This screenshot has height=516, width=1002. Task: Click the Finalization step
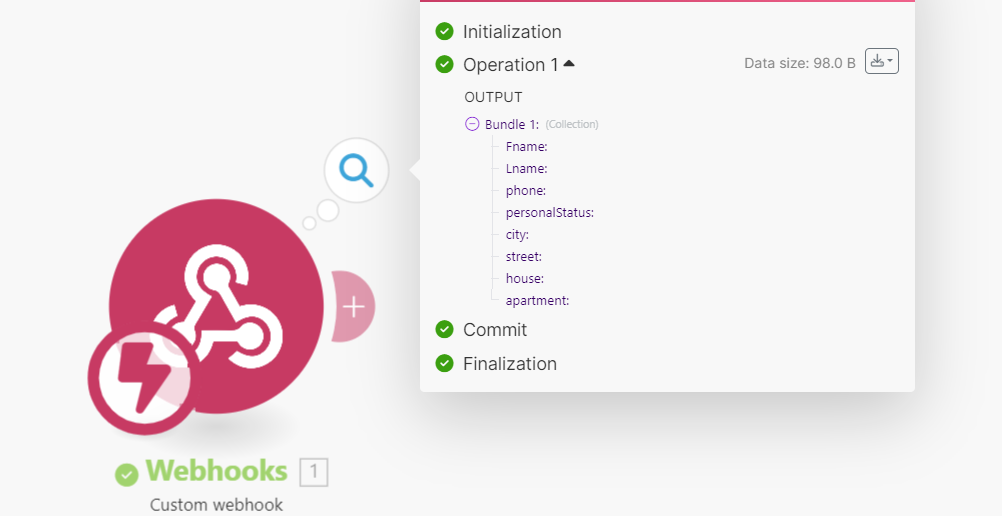tap(509, 363)
